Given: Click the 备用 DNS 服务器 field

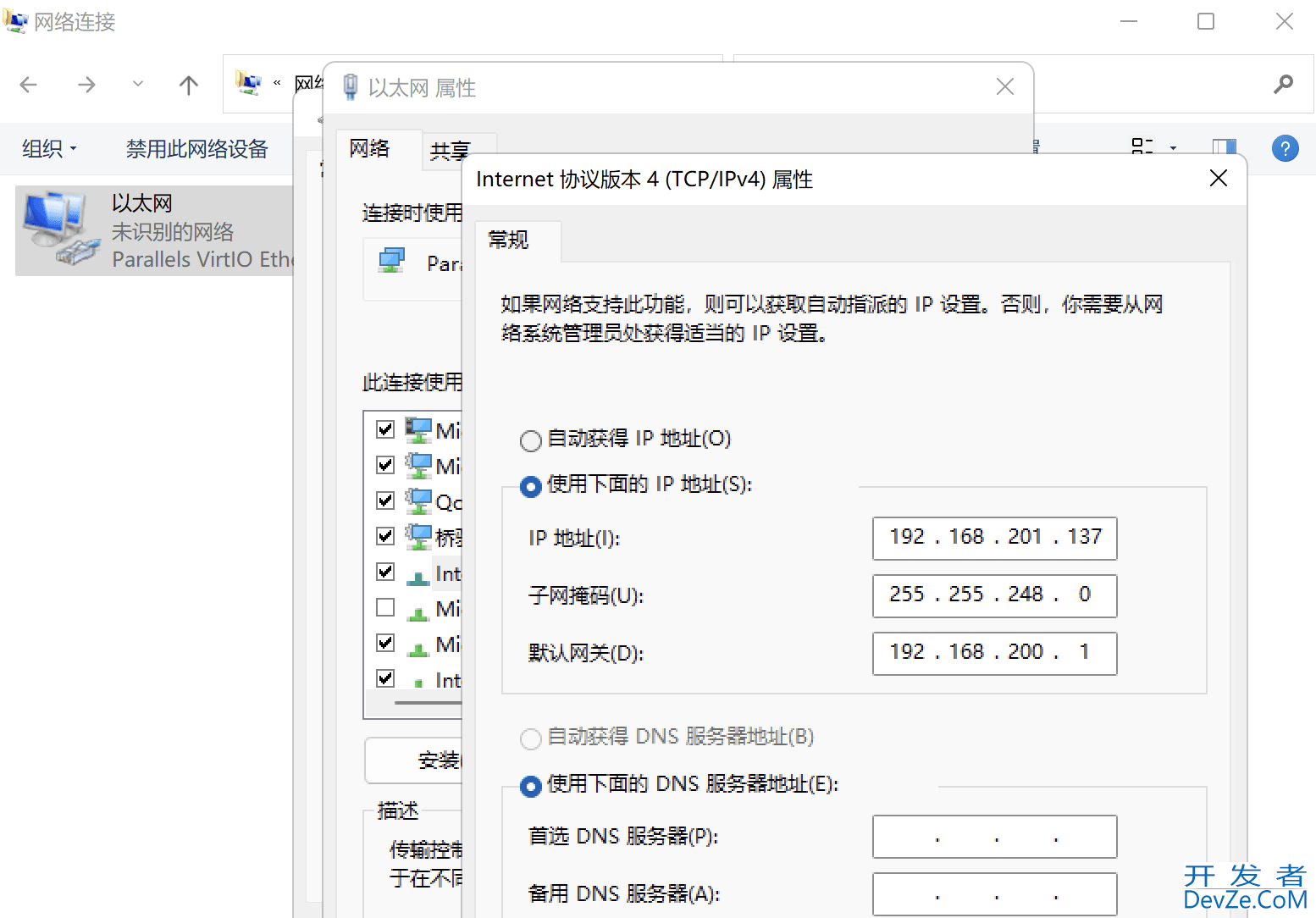Looking at the screenshot, I should click(x=994, y=894).
